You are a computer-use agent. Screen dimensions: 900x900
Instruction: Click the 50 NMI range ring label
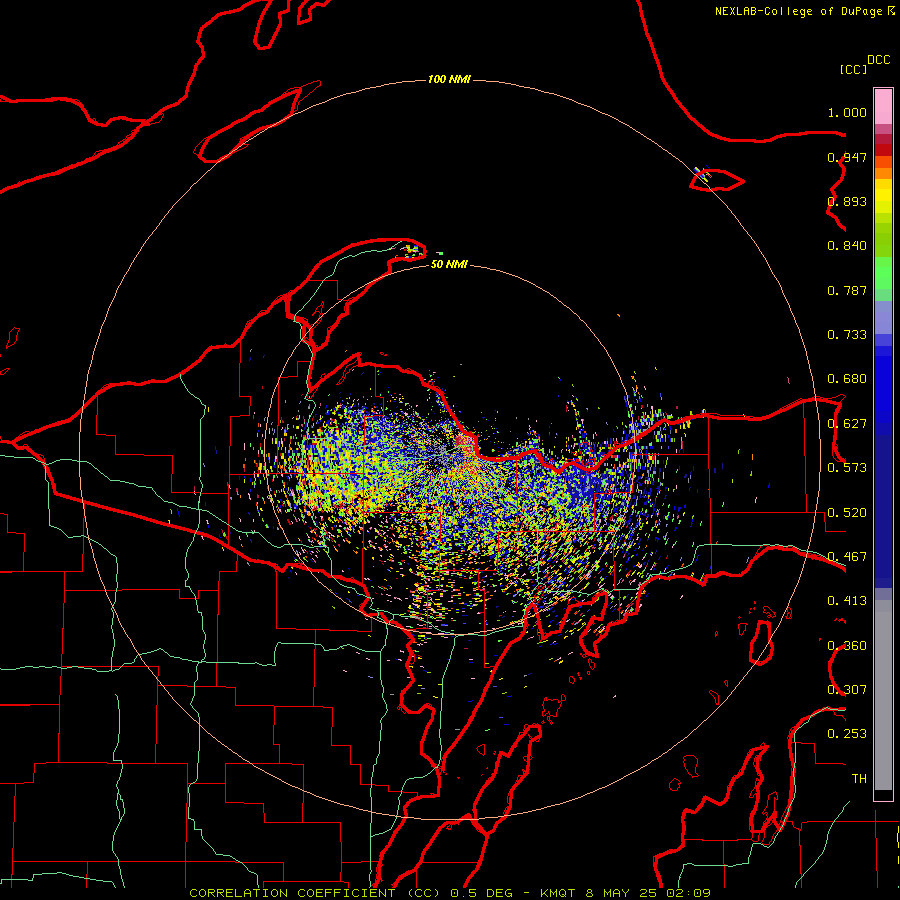pos(449,265)
